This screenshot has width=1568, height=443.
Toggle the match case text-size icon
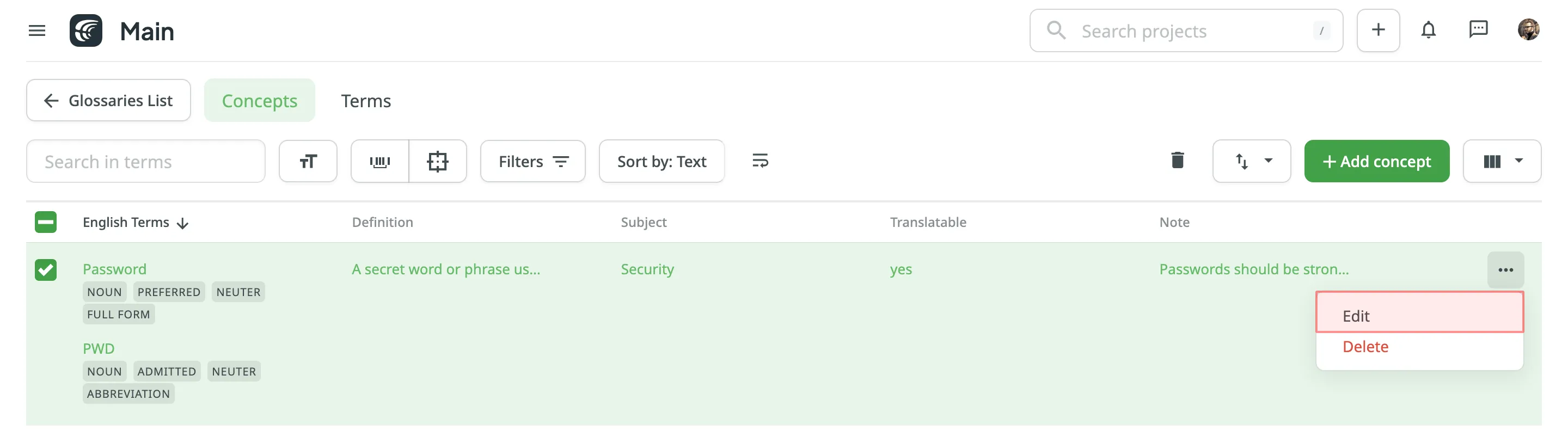tap(308, 161)
